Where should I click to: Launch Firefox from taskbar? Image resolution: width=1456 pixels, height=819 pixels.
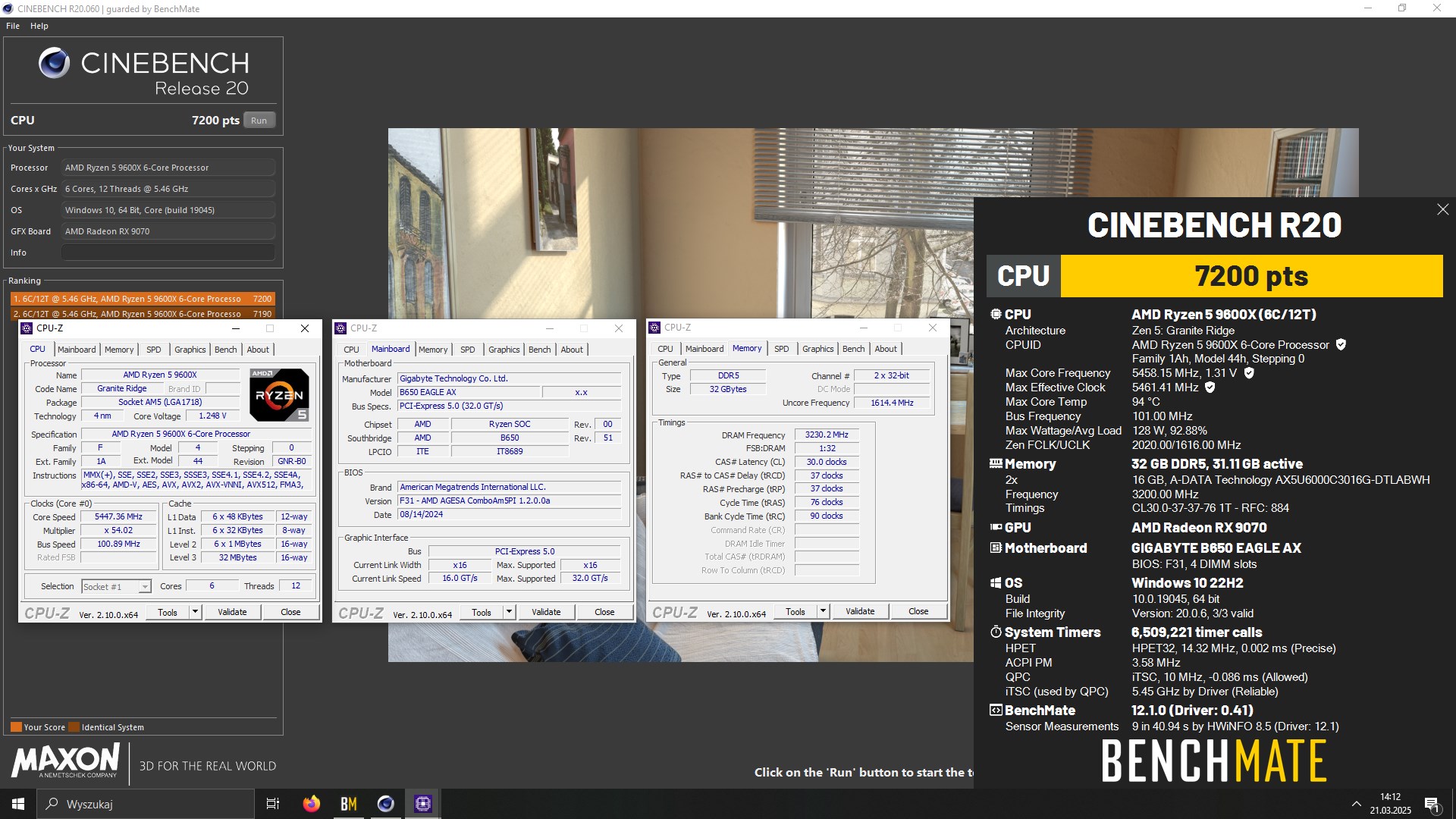point(311,804)
